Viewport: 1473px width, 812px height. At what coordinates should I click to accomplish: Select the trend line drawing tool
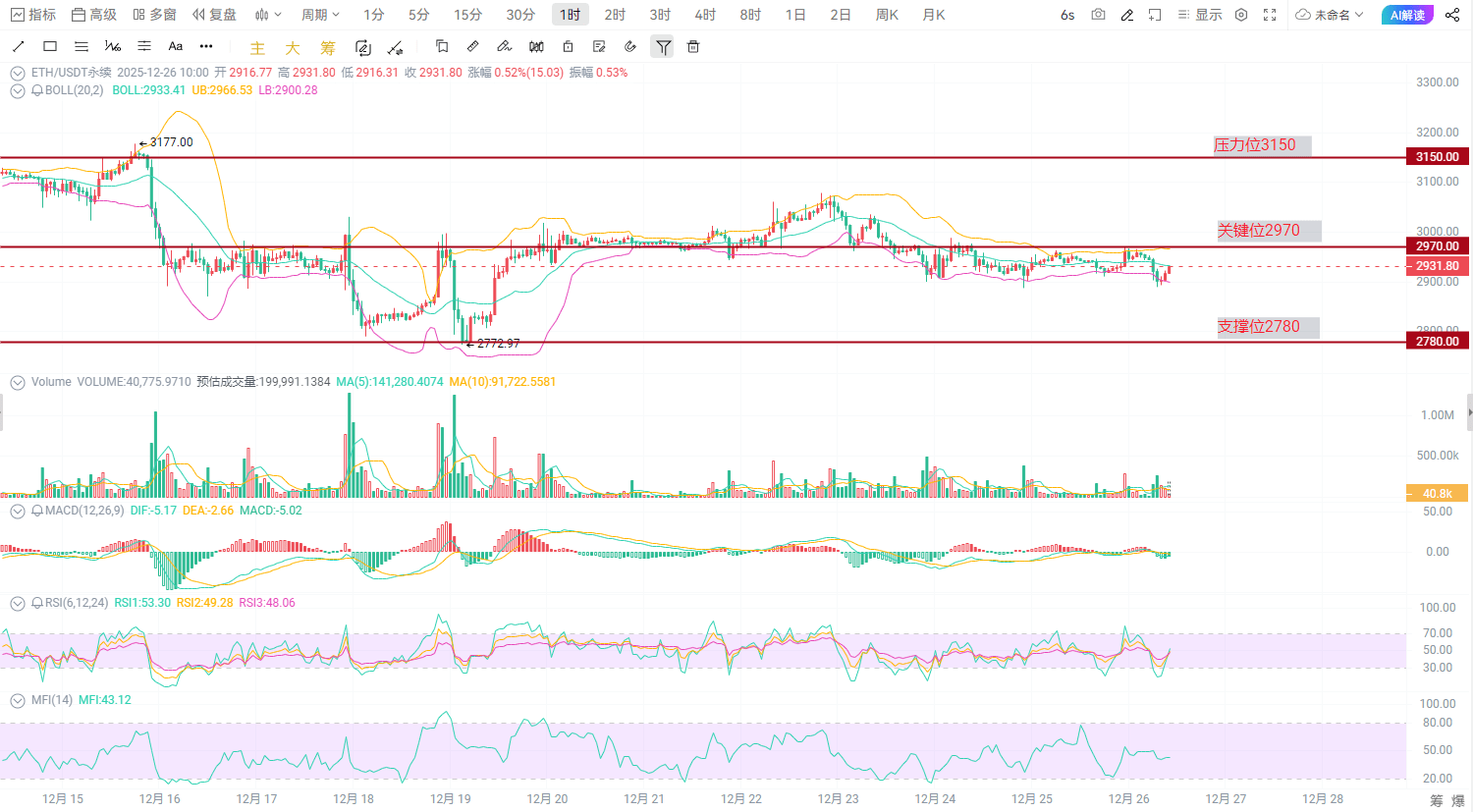coord(19,46)
